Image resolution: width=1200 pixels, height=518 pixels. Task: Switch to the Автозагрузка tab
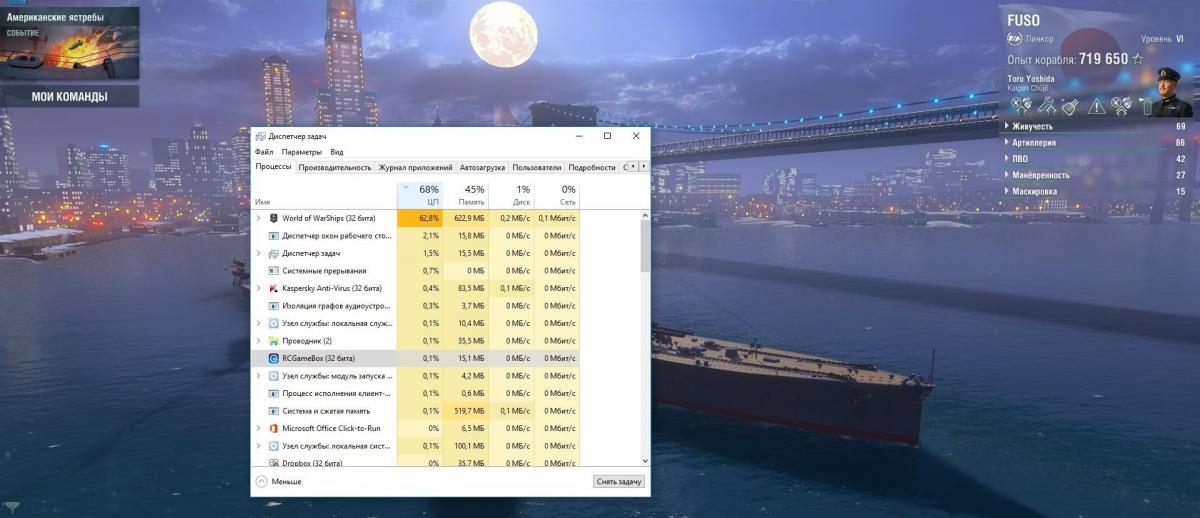click(x=483, y=168)
